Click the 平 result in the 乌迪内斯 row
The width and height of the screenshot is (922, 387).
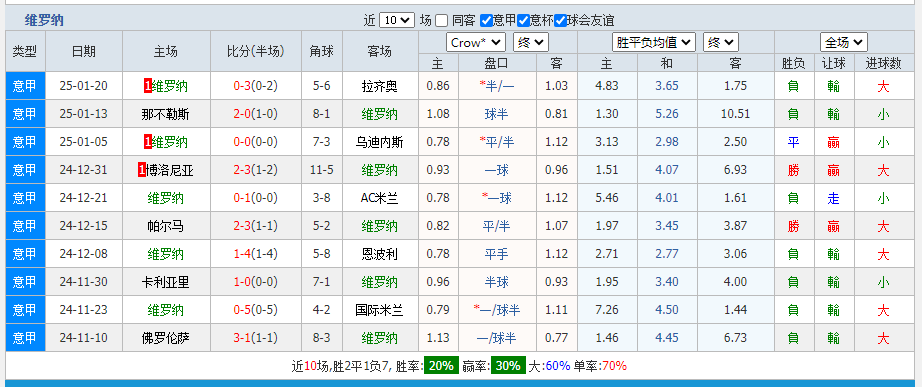coord(793,142)
